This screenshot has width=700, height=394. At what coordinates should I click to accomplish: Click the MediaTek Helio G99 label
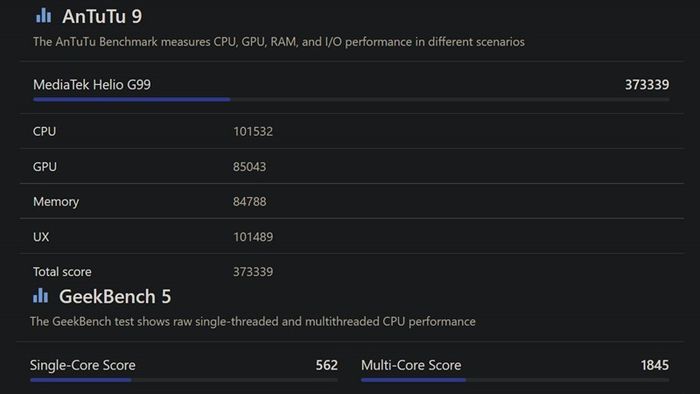pos(92,84)
